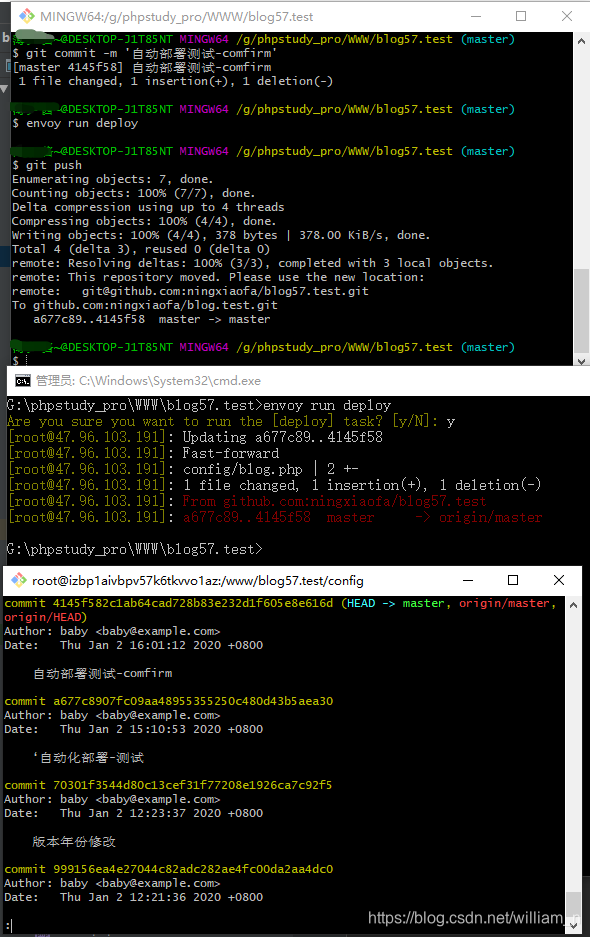
Task: Click the up scroll arrow in MINGW64 window
Action: pyautogui.click(x=580, y=39)
